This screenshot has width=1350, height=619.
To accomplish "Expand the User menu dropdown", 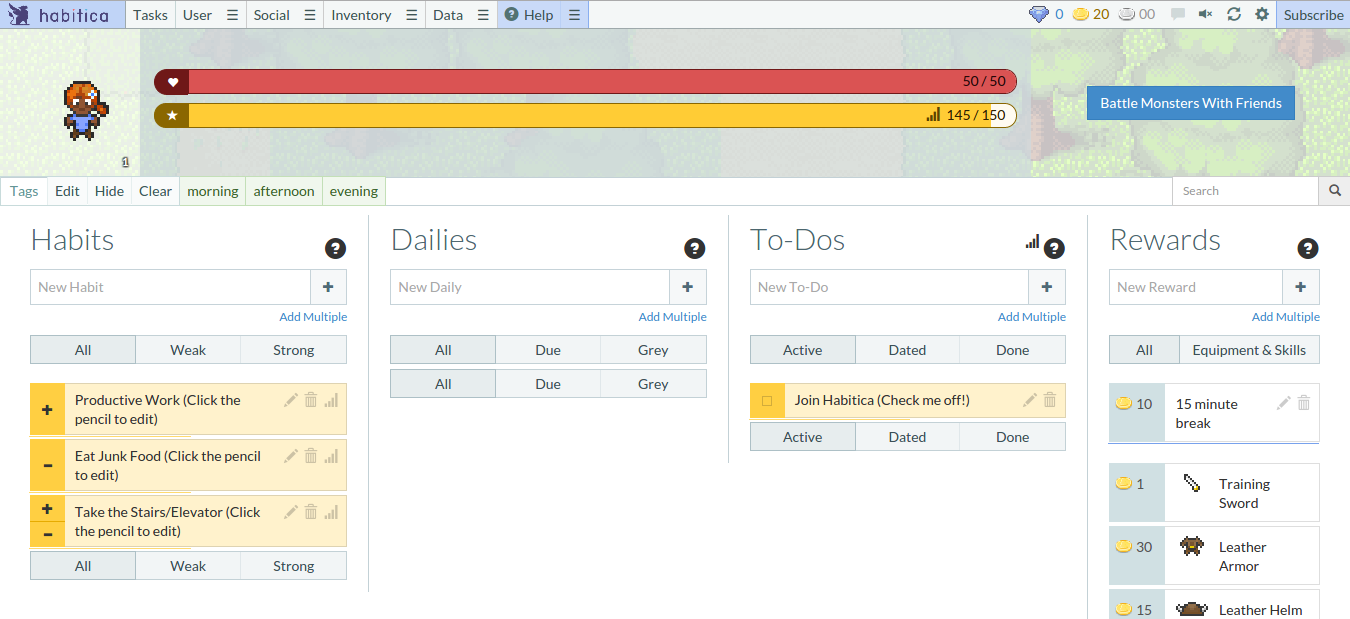I will (232, 15).
